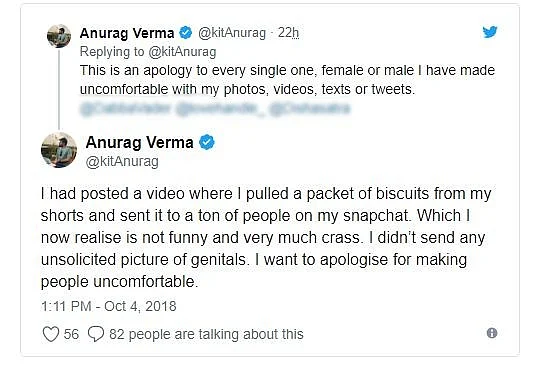Click @kitAnurag handle next to 22h
The height and width of the screenshot is (370, 534).
click(x=232, y=33)
